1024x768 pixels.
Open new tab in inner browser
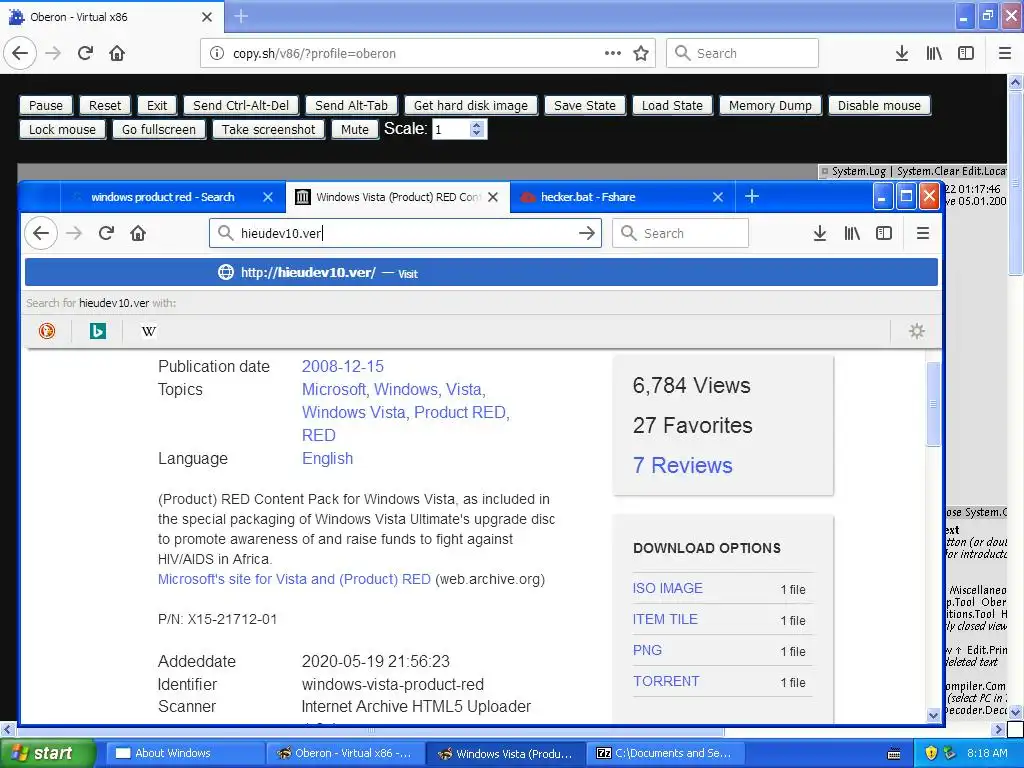click(x=752, y=197)
